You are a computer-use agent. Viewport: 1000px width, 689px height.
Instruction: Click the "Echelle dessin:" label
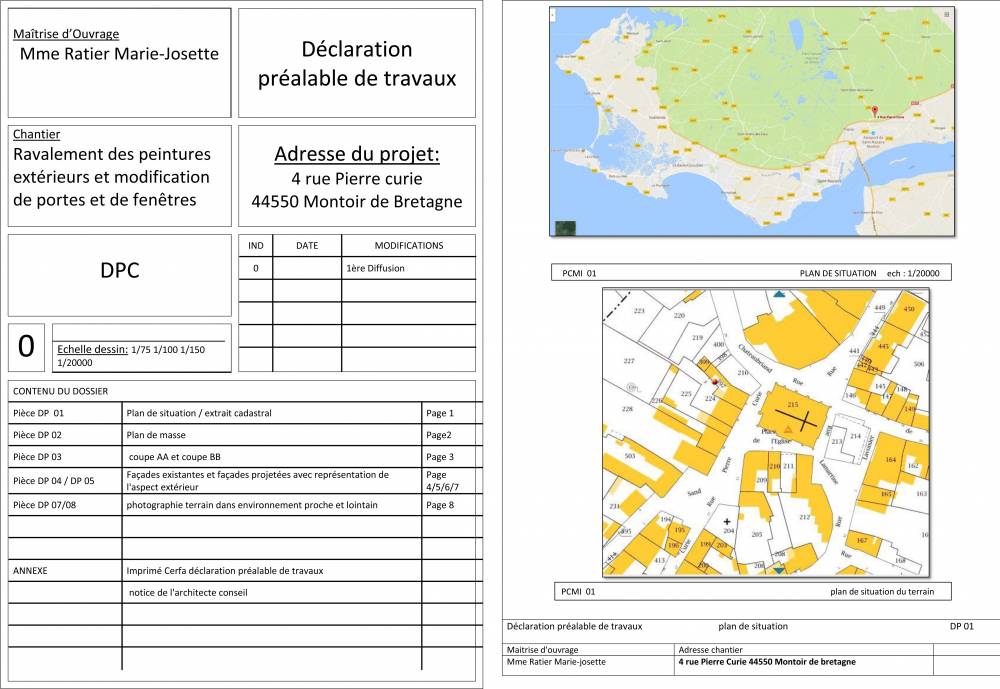pos(92,350)
